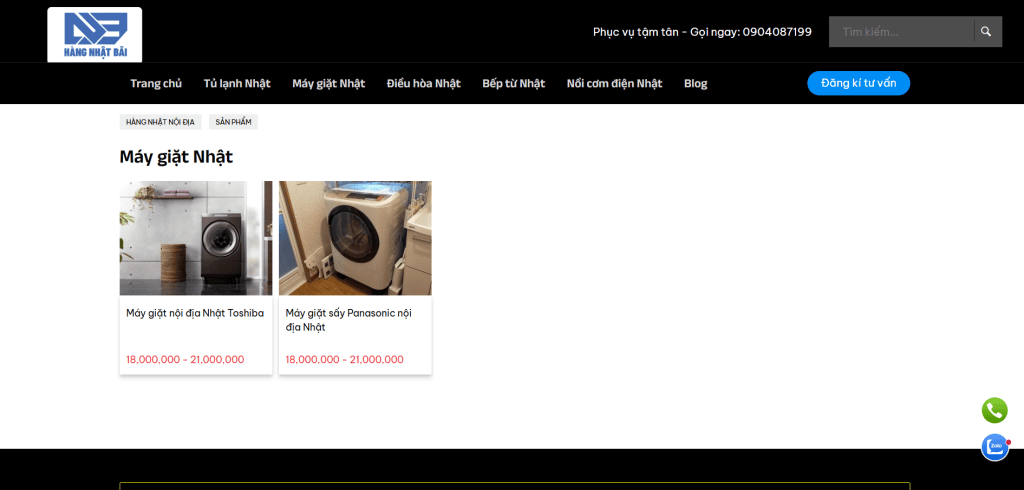Screen dimensions: 1024x490
Task: Go to Trang chủ menu item
Action: tap(156, 84)
